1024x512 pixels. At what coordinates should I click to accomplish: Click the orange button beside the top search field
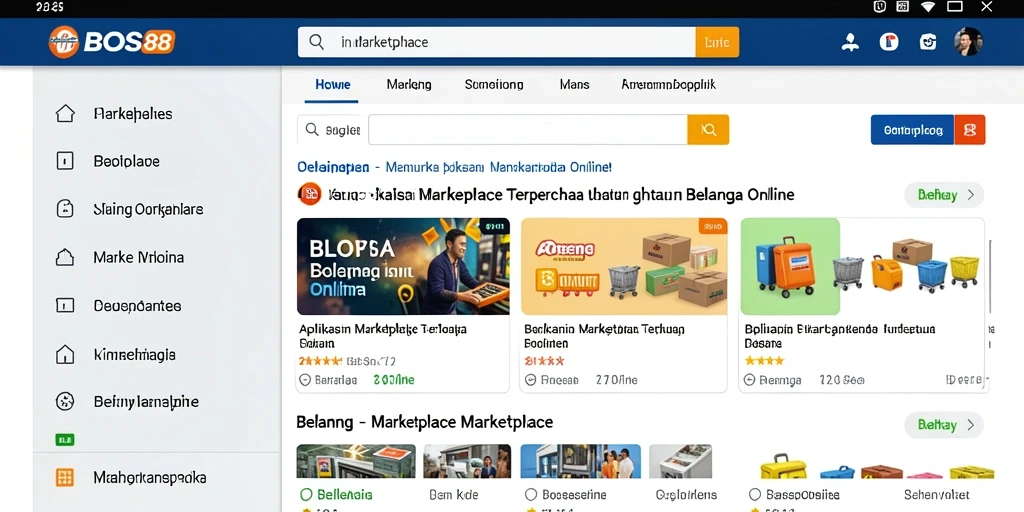(x=717, y=42)
